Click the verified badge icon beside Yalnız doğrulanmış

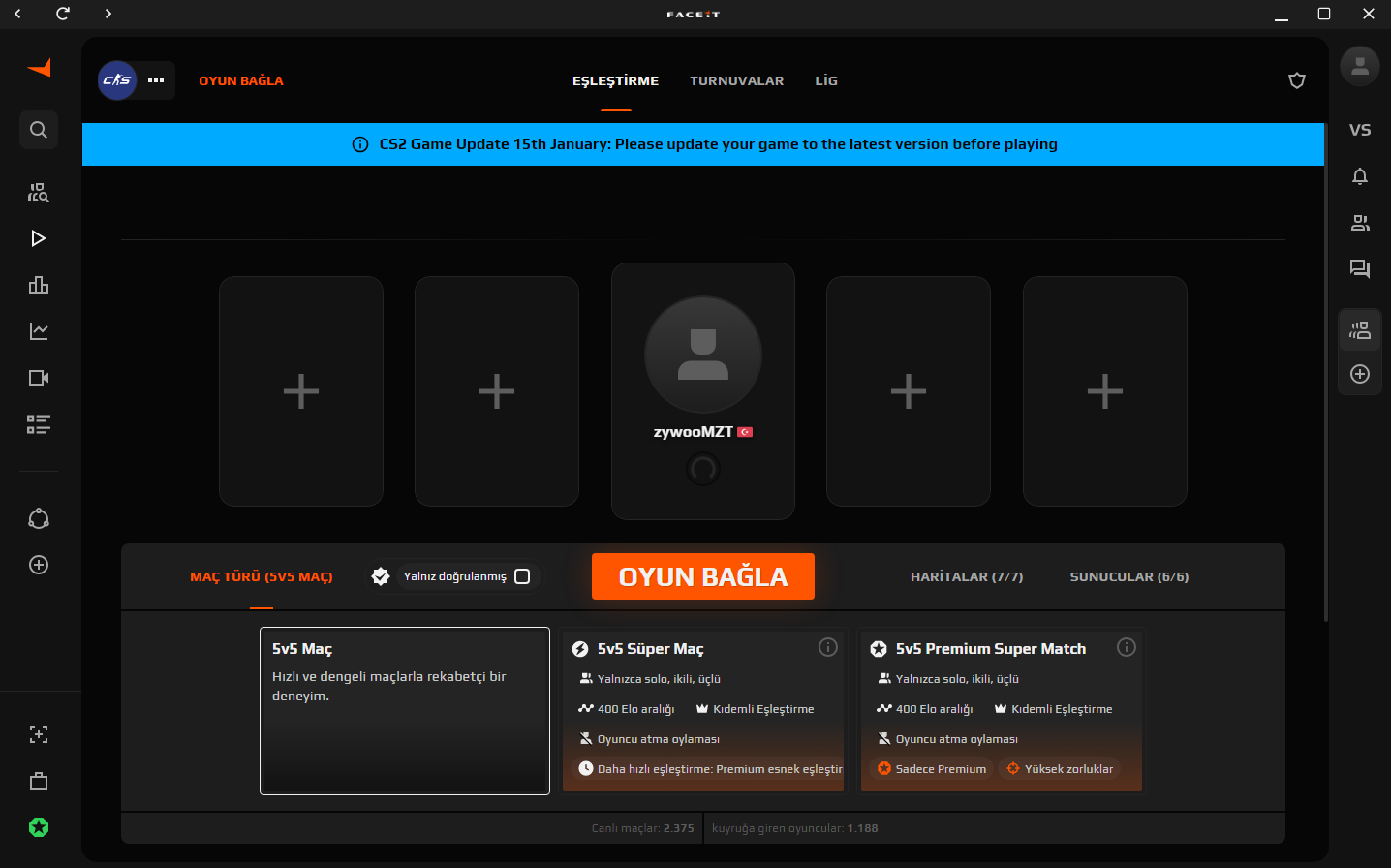pos(381,576)
